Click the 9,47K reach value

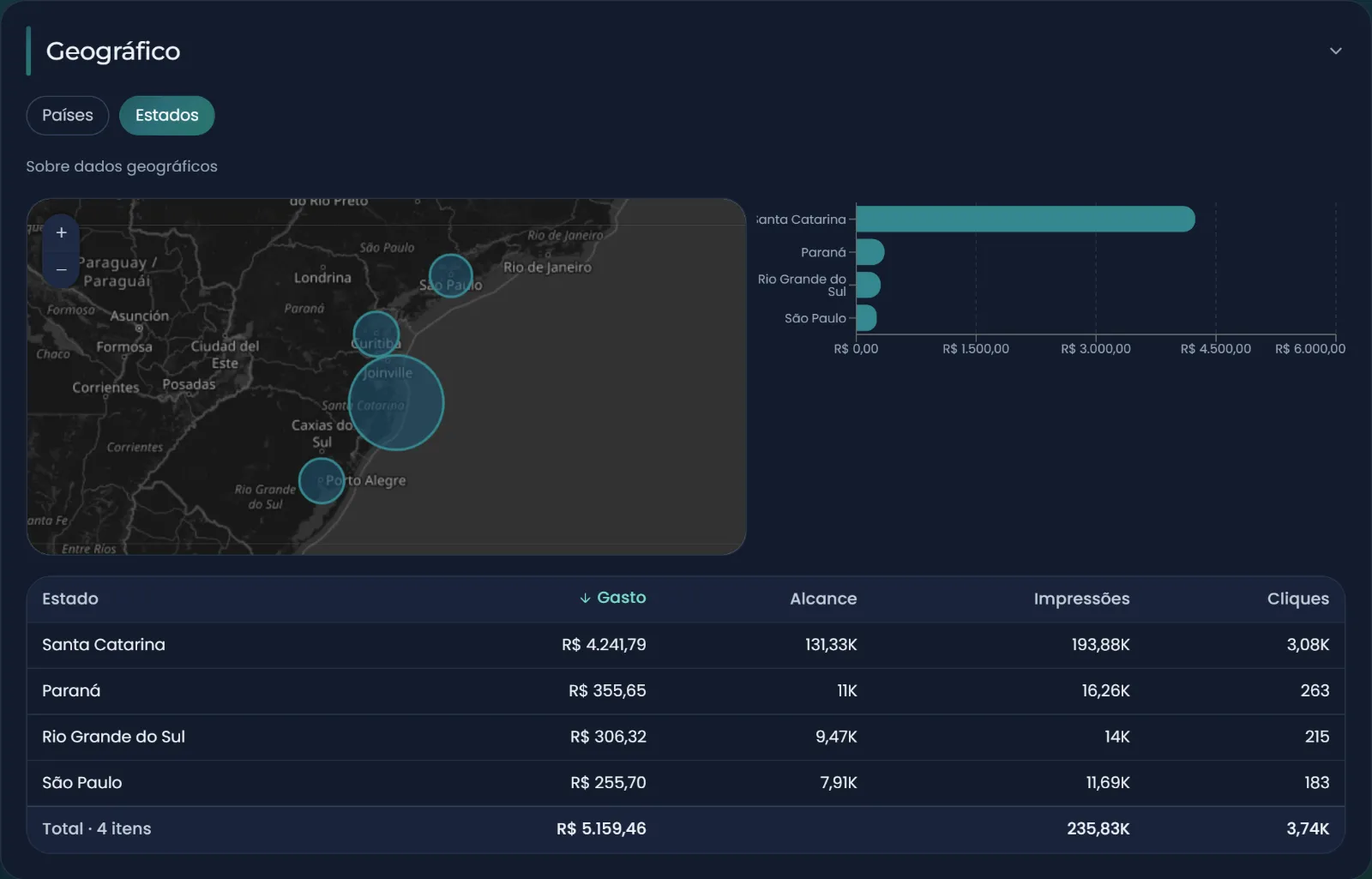(x=836, y=737)
